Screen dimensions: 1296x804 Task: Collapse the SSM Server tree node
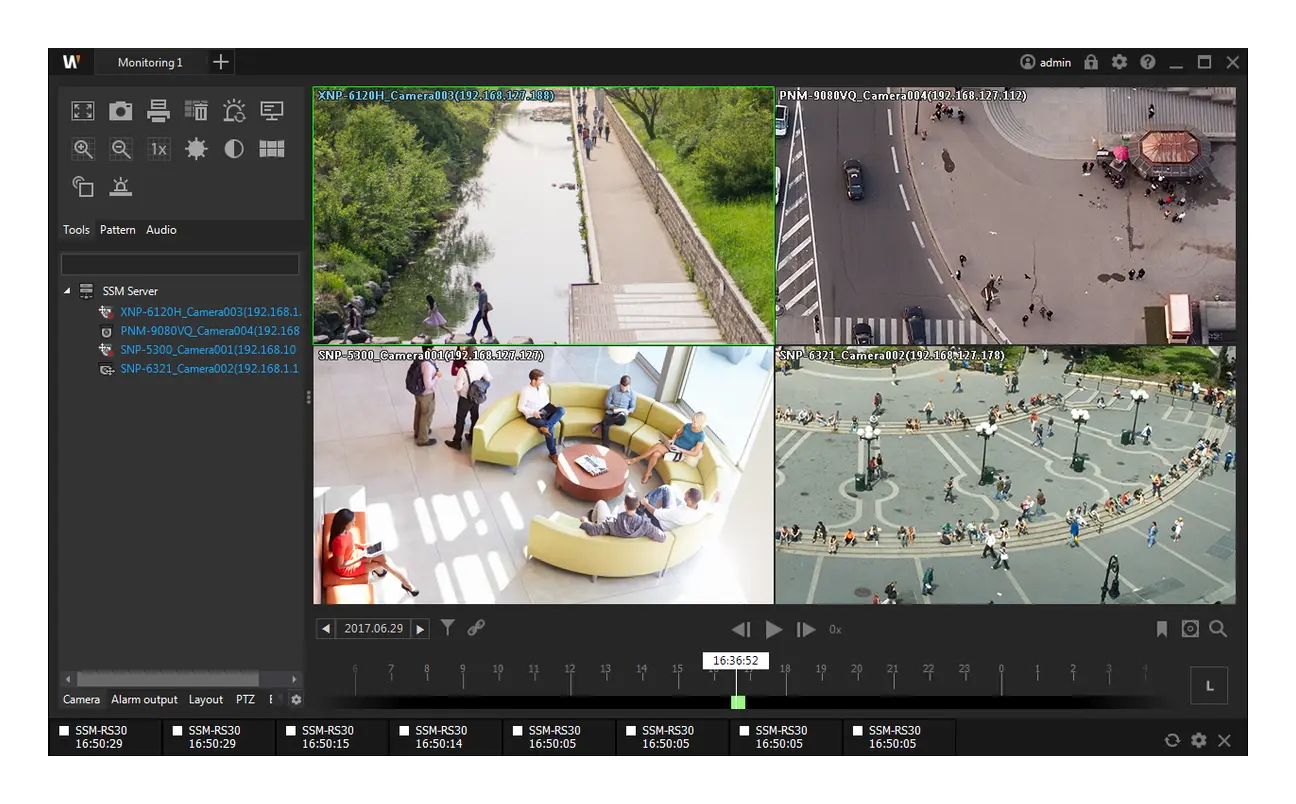67,291
